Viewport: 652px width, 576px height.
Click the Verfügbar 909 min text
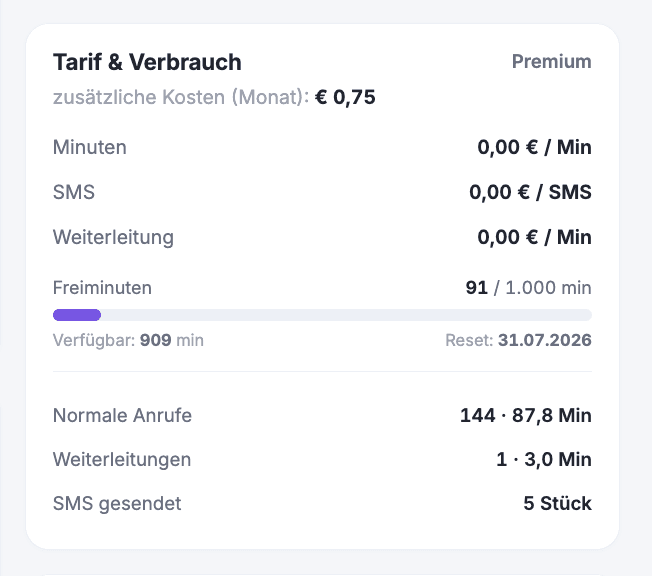(x=128, y=340)
